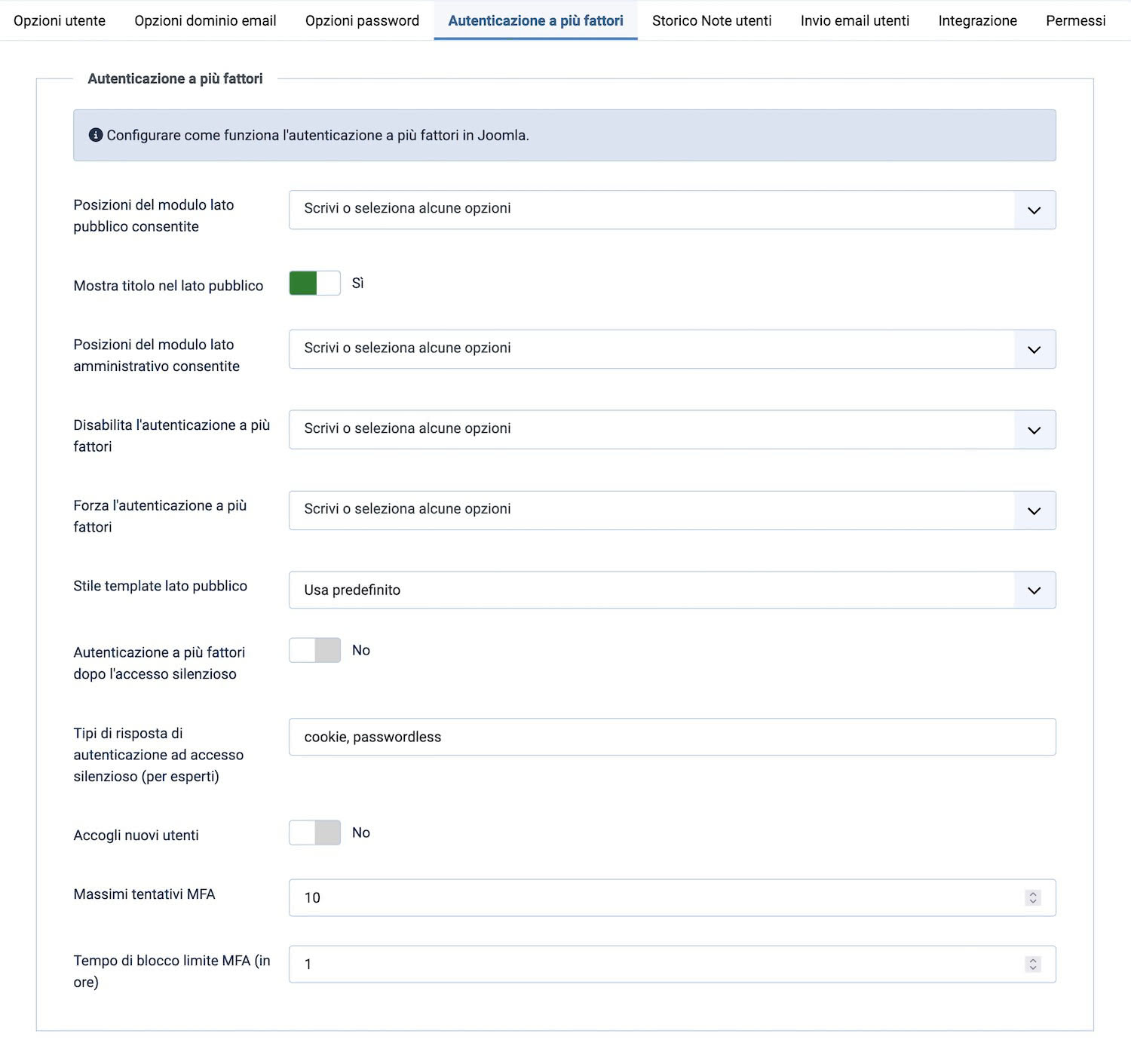Click stepper arrows in Massimi tentativi MFA
The width and height of the screenshot is (1131, 1064).
point(1032,897)
